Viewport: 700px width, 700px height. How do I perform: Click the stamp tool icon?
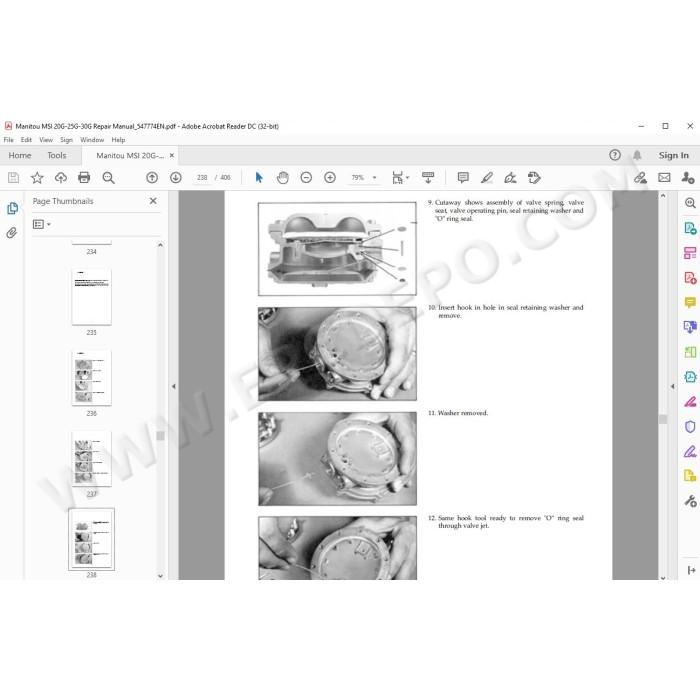534,178
